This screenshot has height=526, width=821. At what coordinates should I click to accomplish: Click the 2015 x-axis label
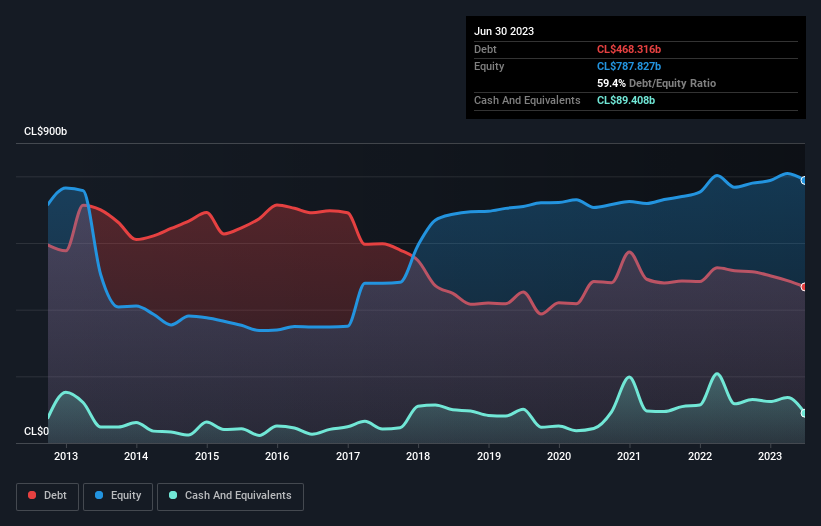[x=207, y=456]
